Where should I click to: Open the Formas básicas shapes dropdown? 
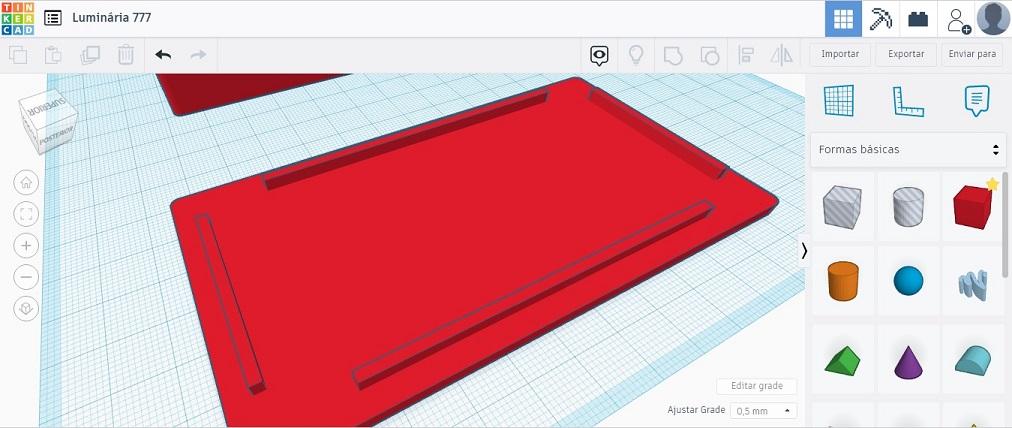[908, 149]
